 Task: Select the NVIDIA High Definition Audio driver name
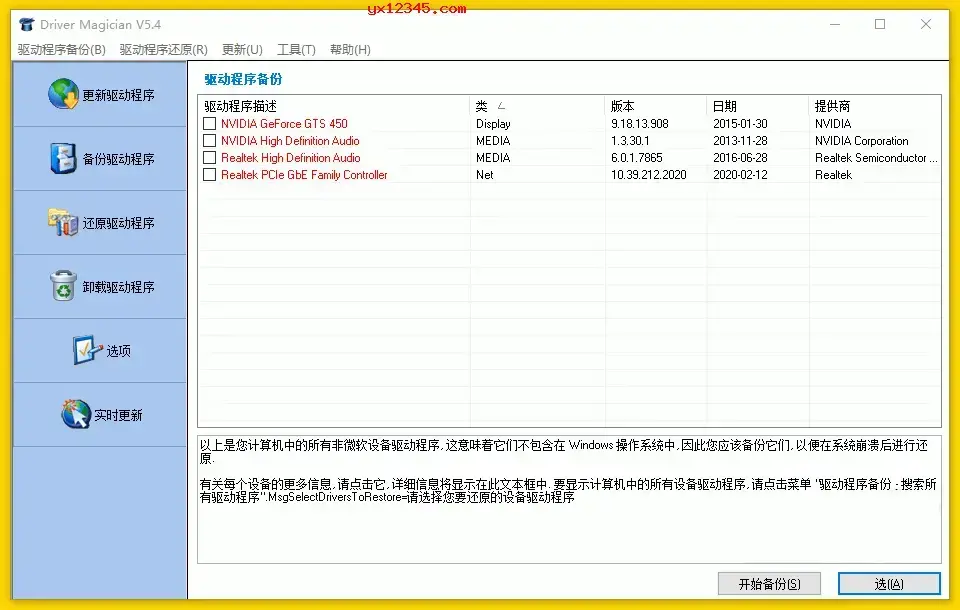(290, 141)
